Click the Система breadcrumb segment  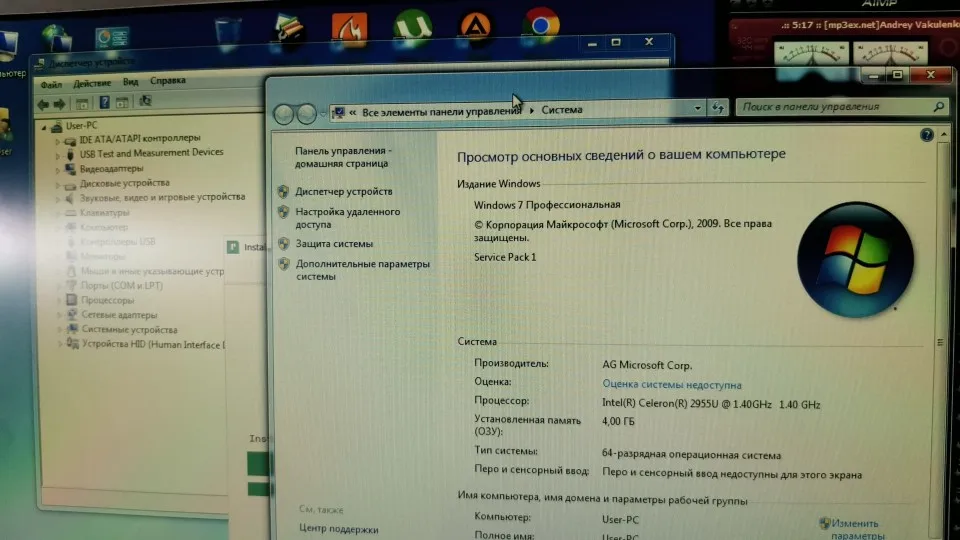coord(561,110)
